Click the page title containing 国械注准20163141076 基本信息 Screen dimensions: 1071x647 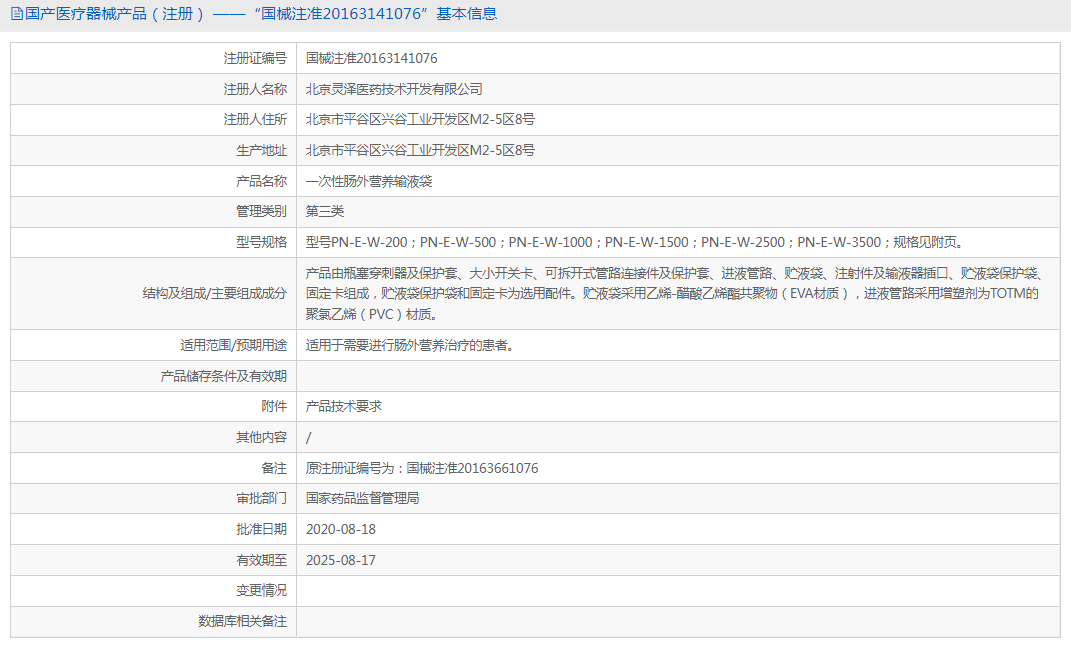261,14
